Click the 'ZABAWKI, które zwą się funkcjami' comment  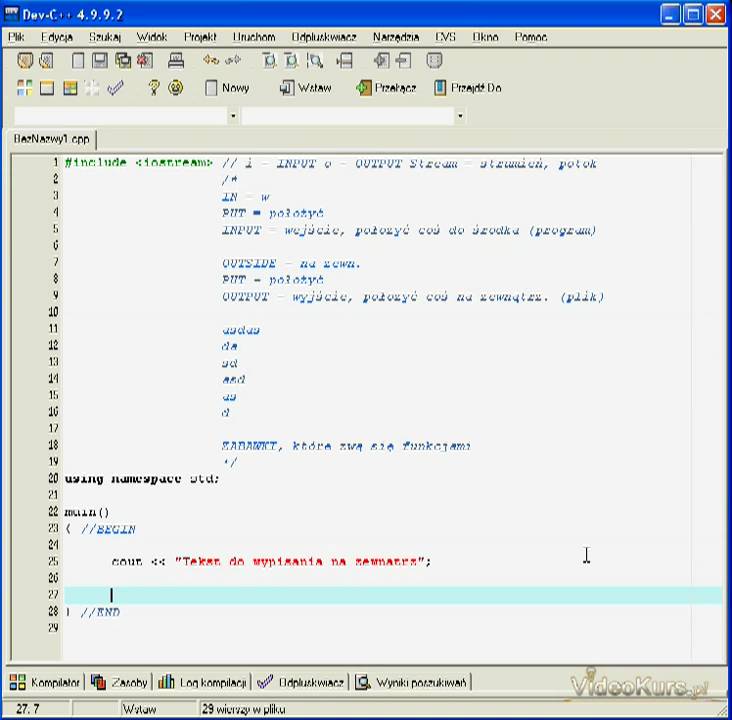[x=346, y=446]
